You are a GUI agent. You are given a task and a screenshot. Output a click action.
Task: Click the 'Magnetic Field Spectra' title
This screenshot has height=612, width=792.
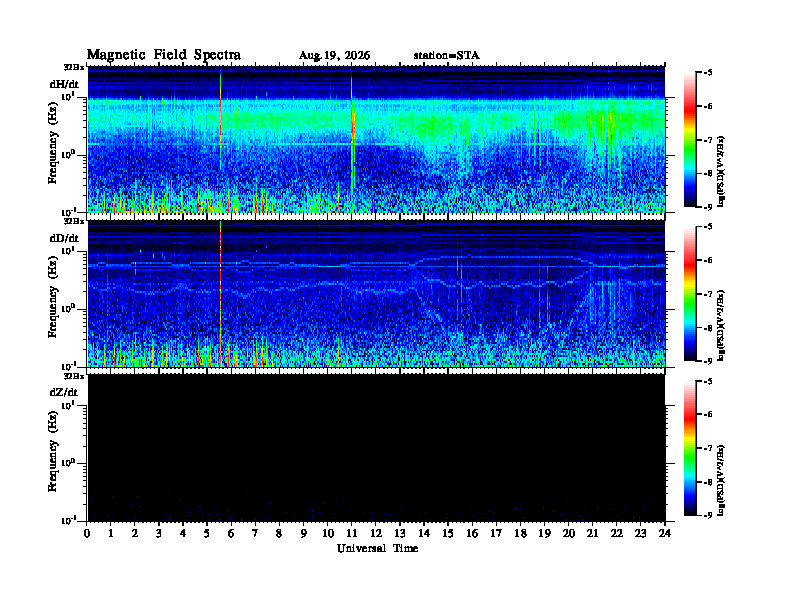[164, 55]
